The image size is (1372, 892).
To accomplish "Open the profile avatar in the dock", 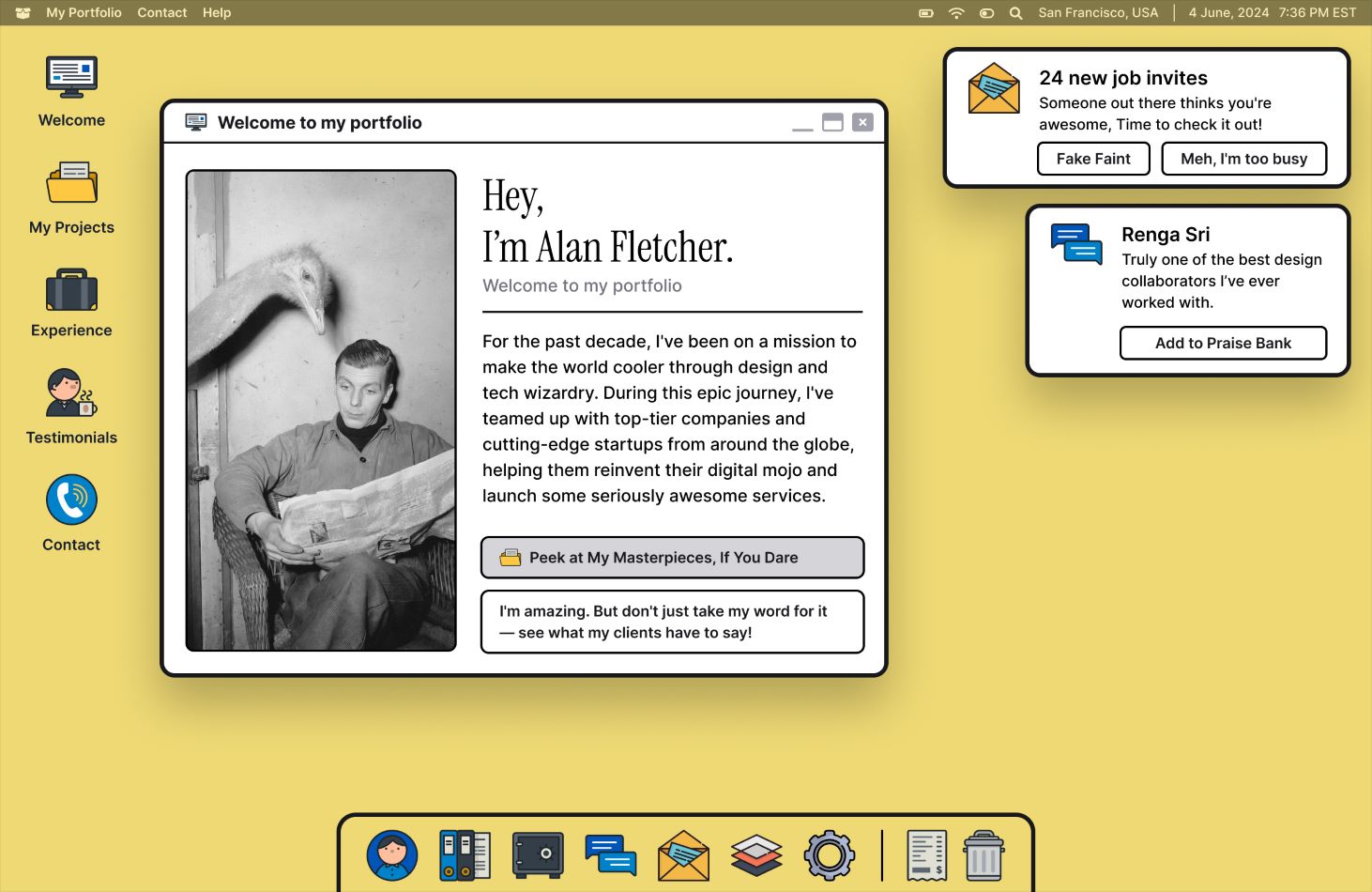I will 391,855.
